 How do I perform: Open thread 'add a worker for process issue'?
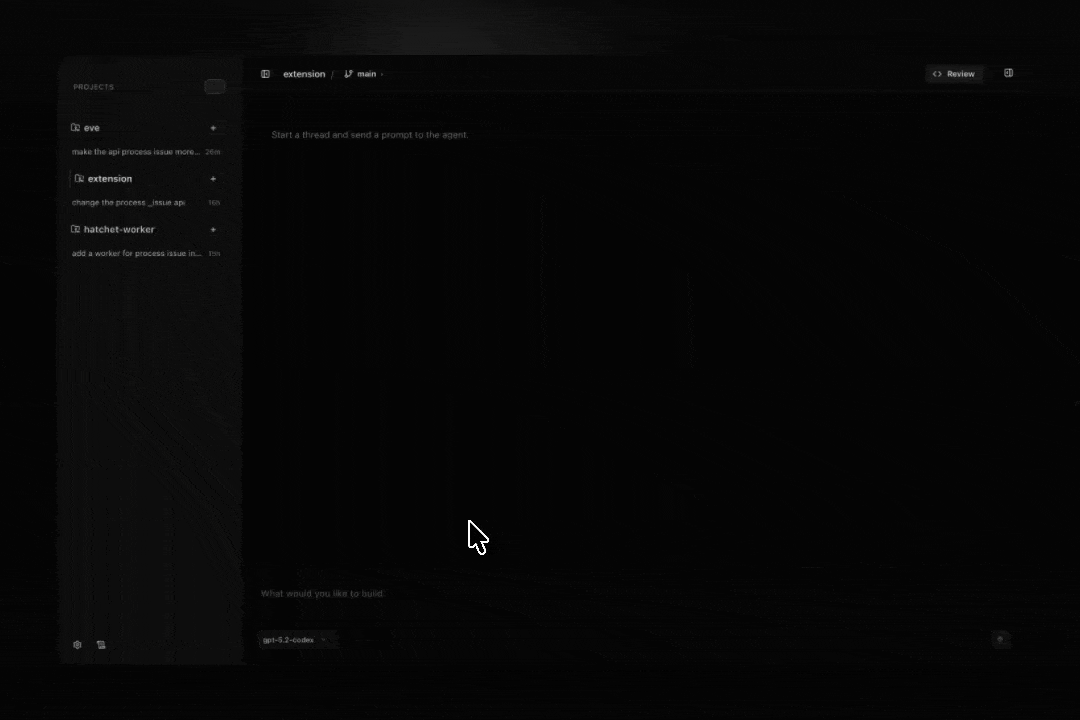coord(136,254)
